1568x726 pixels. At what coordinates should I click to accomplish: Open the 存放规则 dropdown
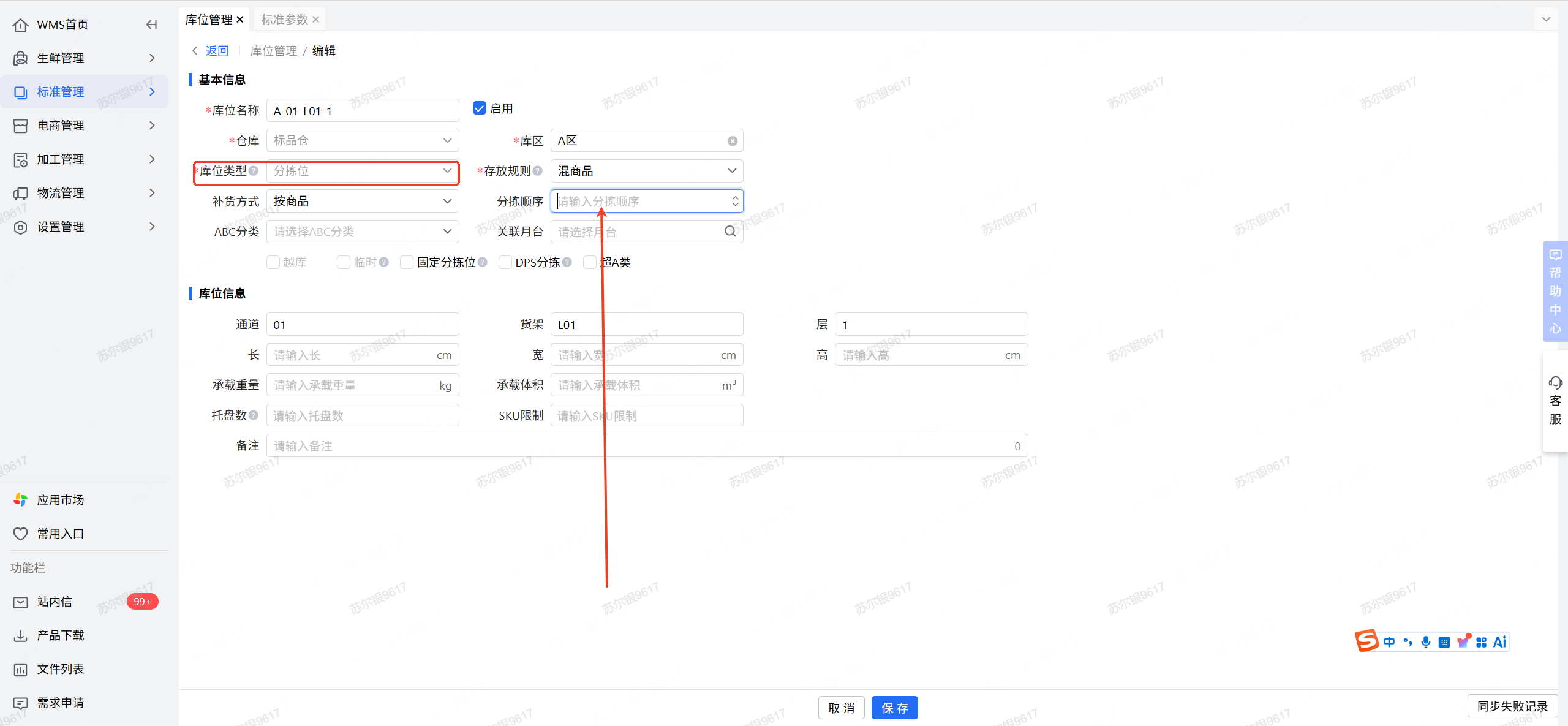[x=646, y=171]
